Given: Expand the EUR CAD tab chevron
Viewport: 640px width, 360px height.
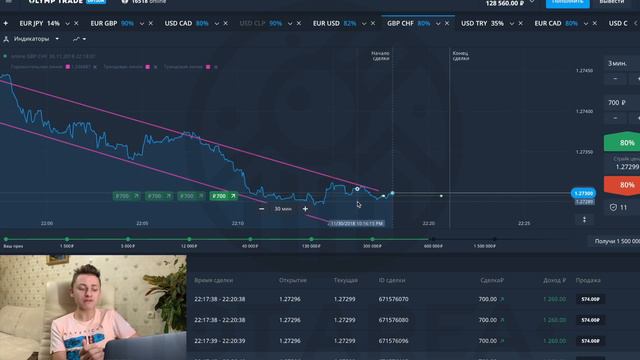Looking at the screenshot, I should tap(586, 24).
